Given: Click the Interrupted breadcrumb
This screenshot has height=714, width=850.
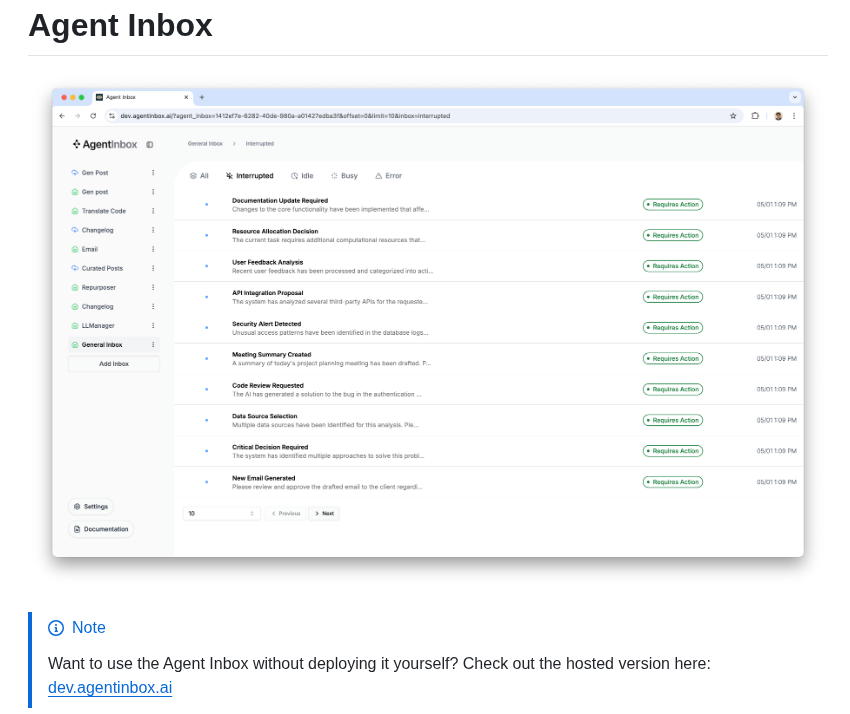Looking at the screenshot, I should point(260,144).
